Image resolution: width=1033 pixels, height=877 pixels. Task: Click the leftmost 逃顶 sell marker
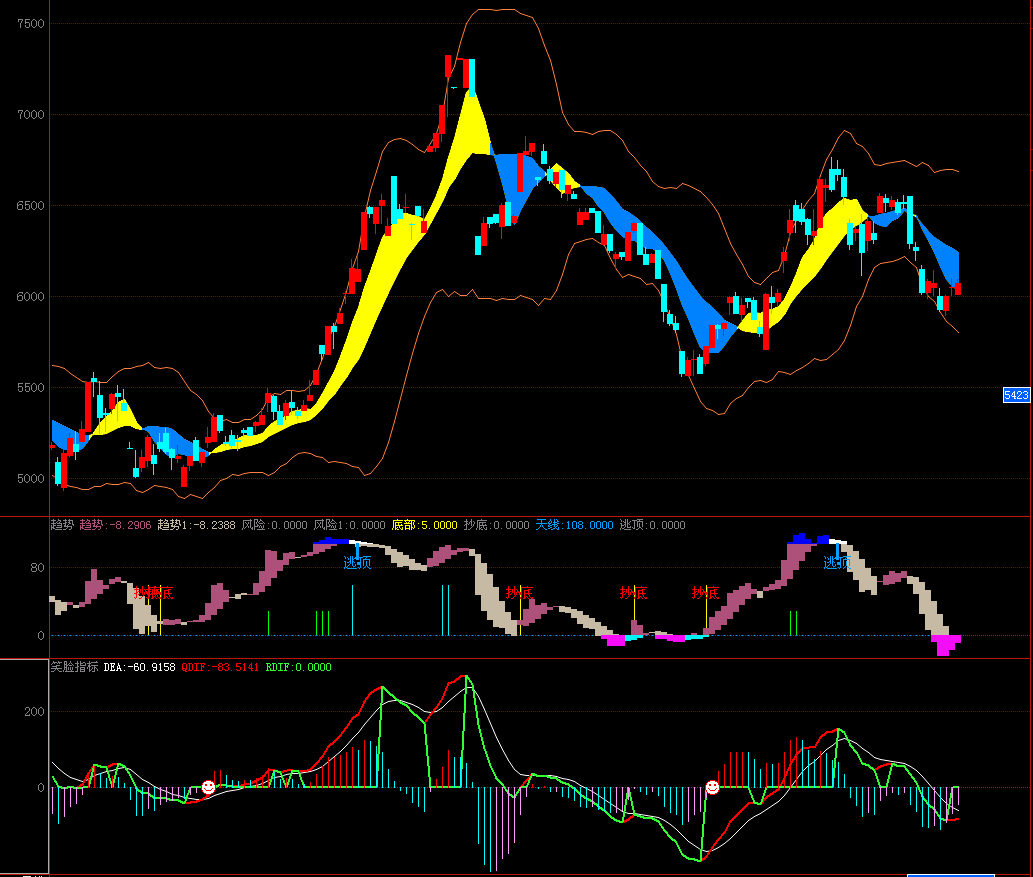coord(357,563)
